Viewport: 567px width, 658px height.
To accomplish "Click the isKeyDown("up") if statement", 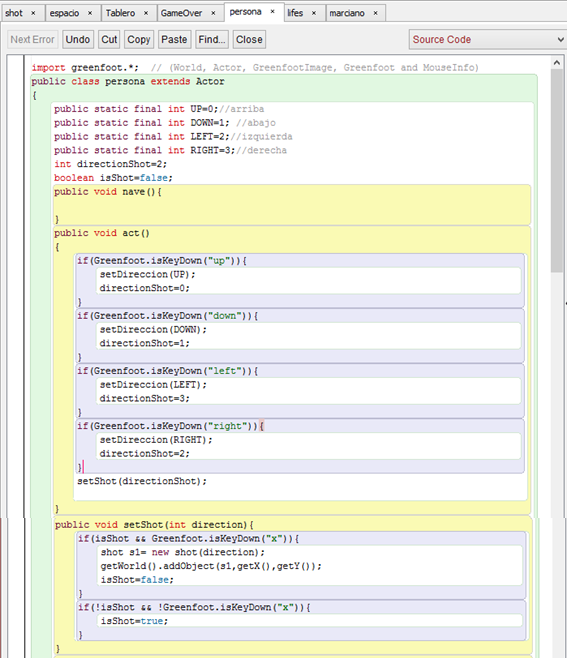I will click(x=162, y=261).
